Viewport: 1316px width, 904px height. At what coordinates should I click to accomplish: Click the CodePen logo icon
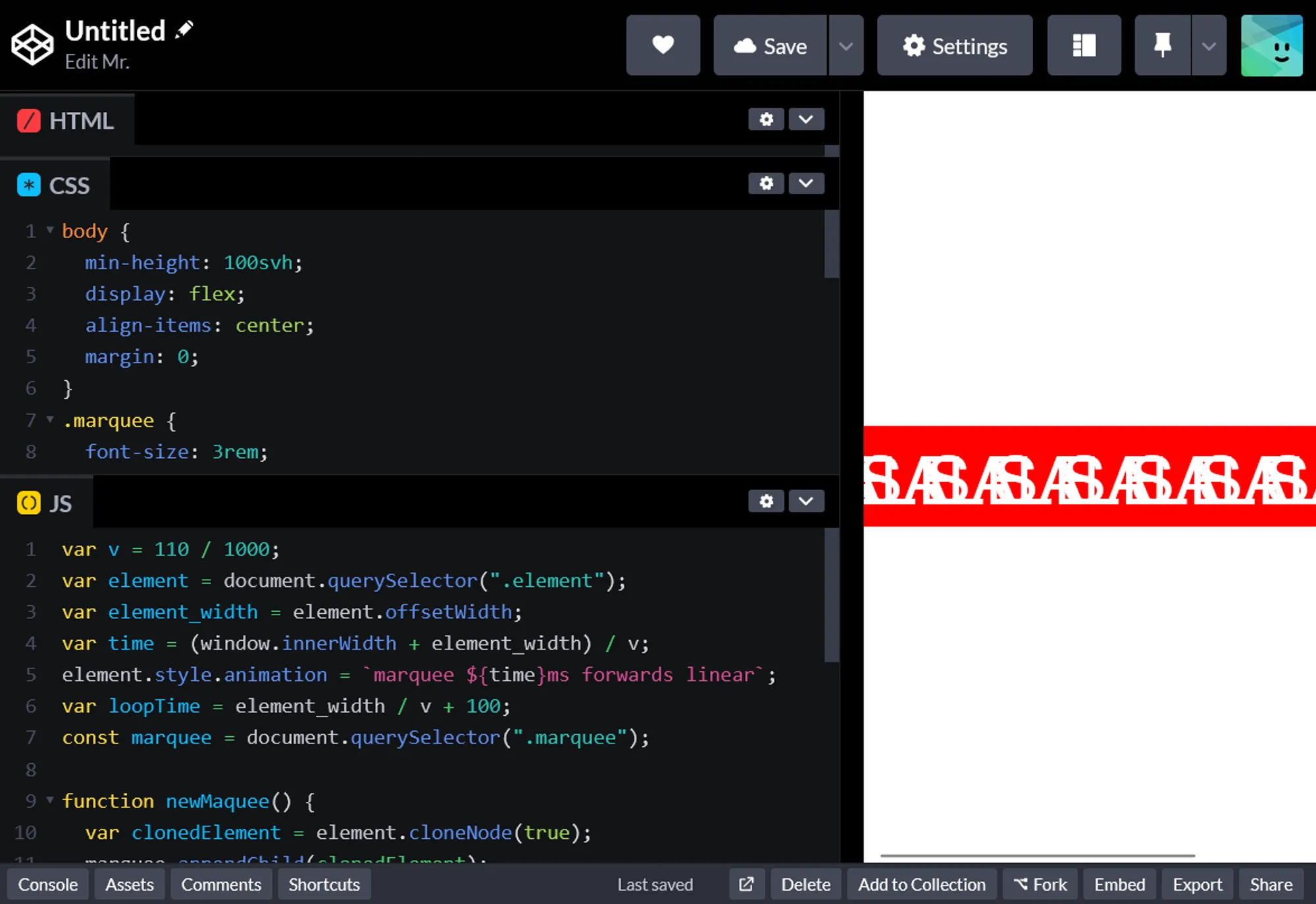click(32, 45)
